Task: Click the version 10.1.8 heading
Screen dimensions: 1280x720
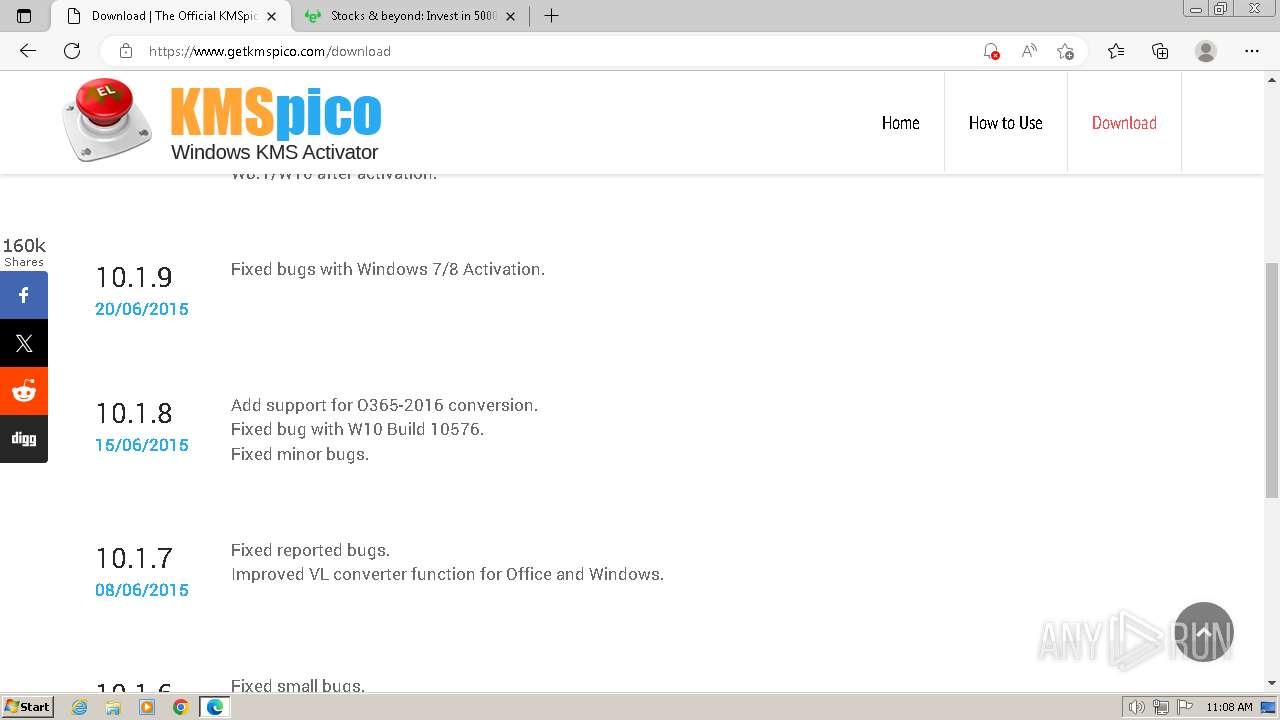Action: click(134, 413)
